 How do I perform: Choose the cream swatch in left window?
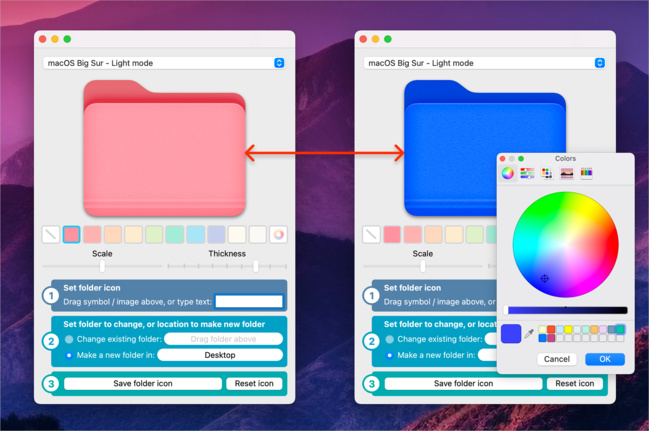[237, 234]
